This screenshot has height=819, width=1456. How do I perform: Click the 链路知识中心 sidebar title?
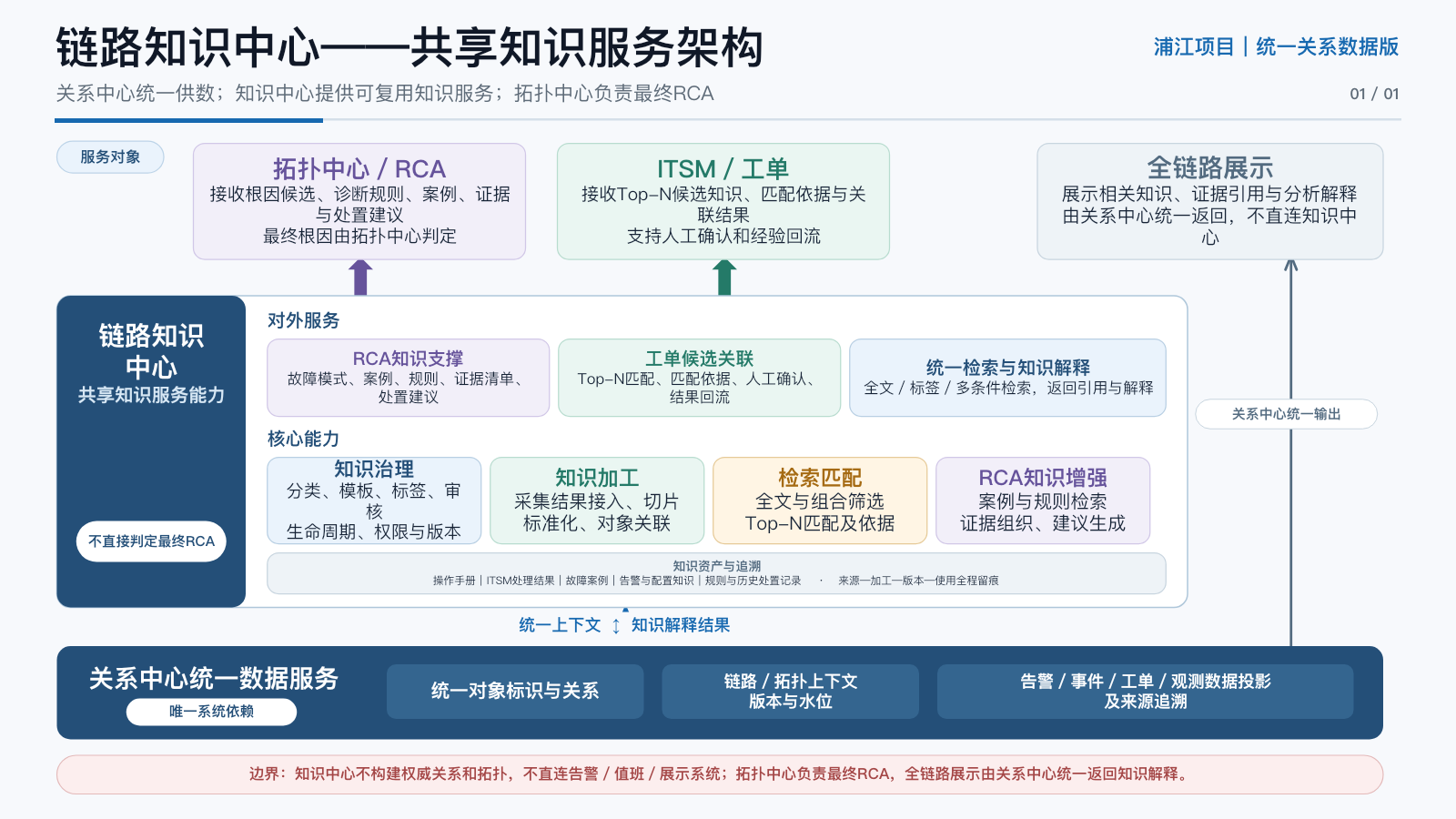pos(151,351)
